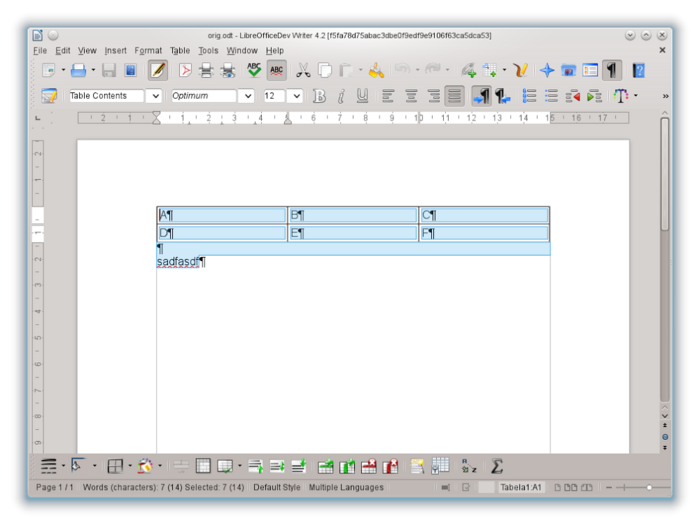
Task: Click the New document icon
Action: pos(49,70)
